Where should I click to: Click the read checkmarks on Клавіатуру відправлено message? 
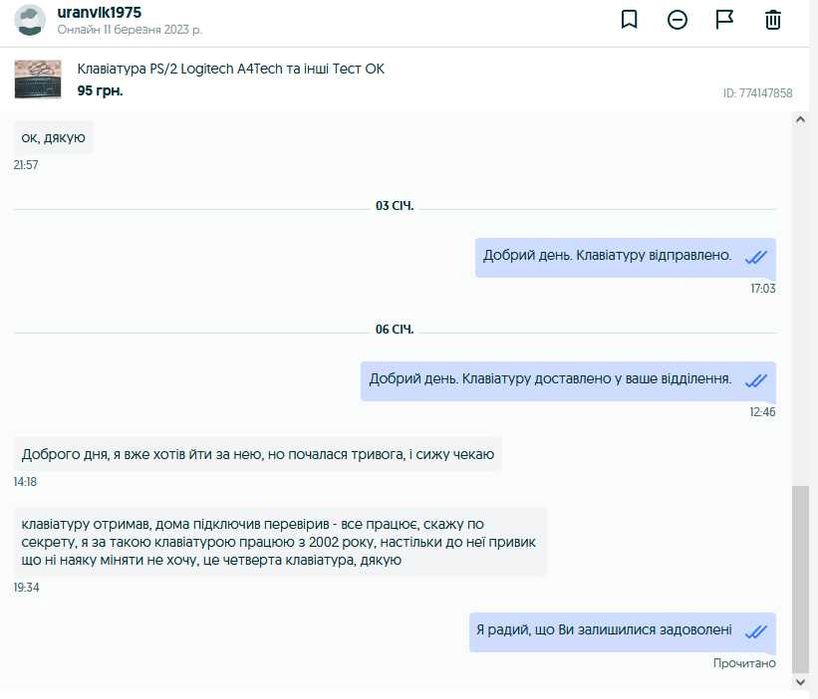756,257
